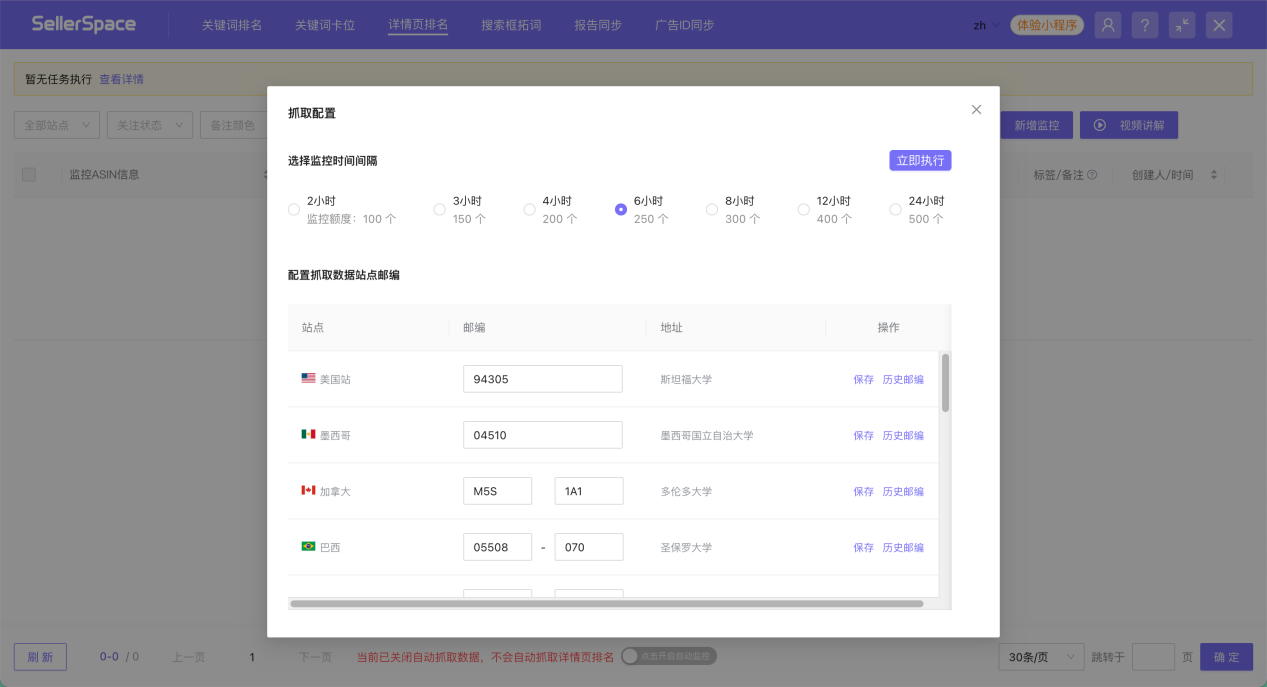Play the 视频讲解 video tutorial
The width and height of the screenshot is (1267, 687).
(x=1129, y=124)
